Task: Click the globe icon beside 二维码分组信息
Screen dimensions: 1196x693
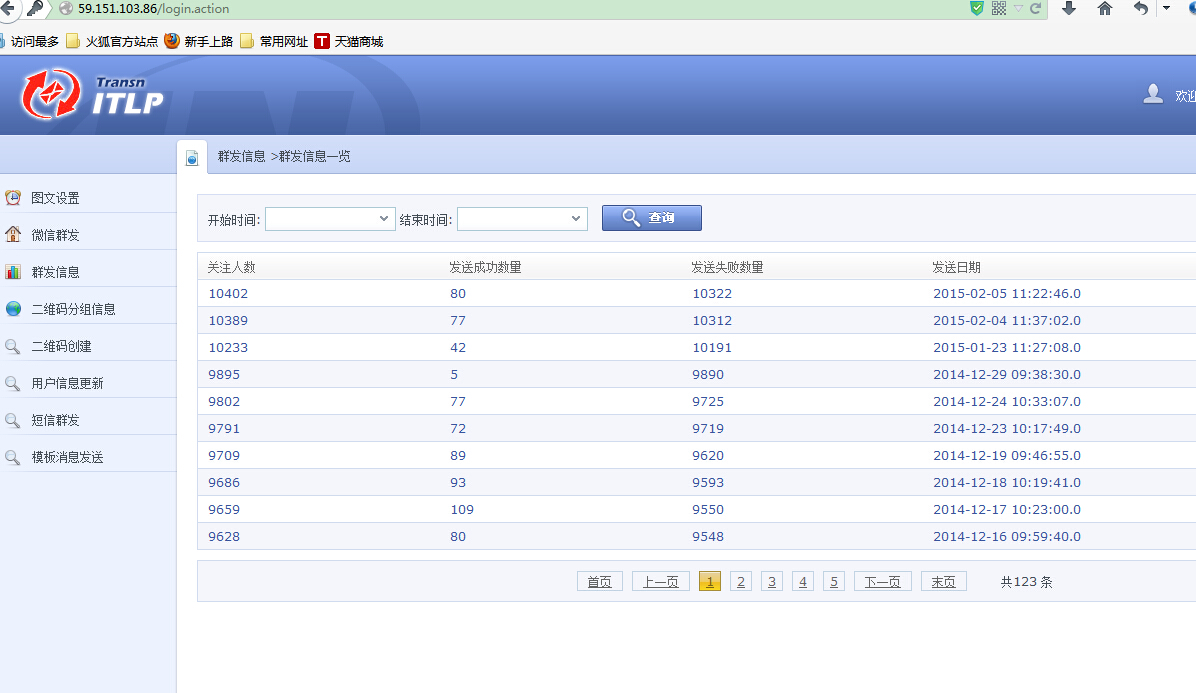Action: pyautogui.click(x=13, y=309)
